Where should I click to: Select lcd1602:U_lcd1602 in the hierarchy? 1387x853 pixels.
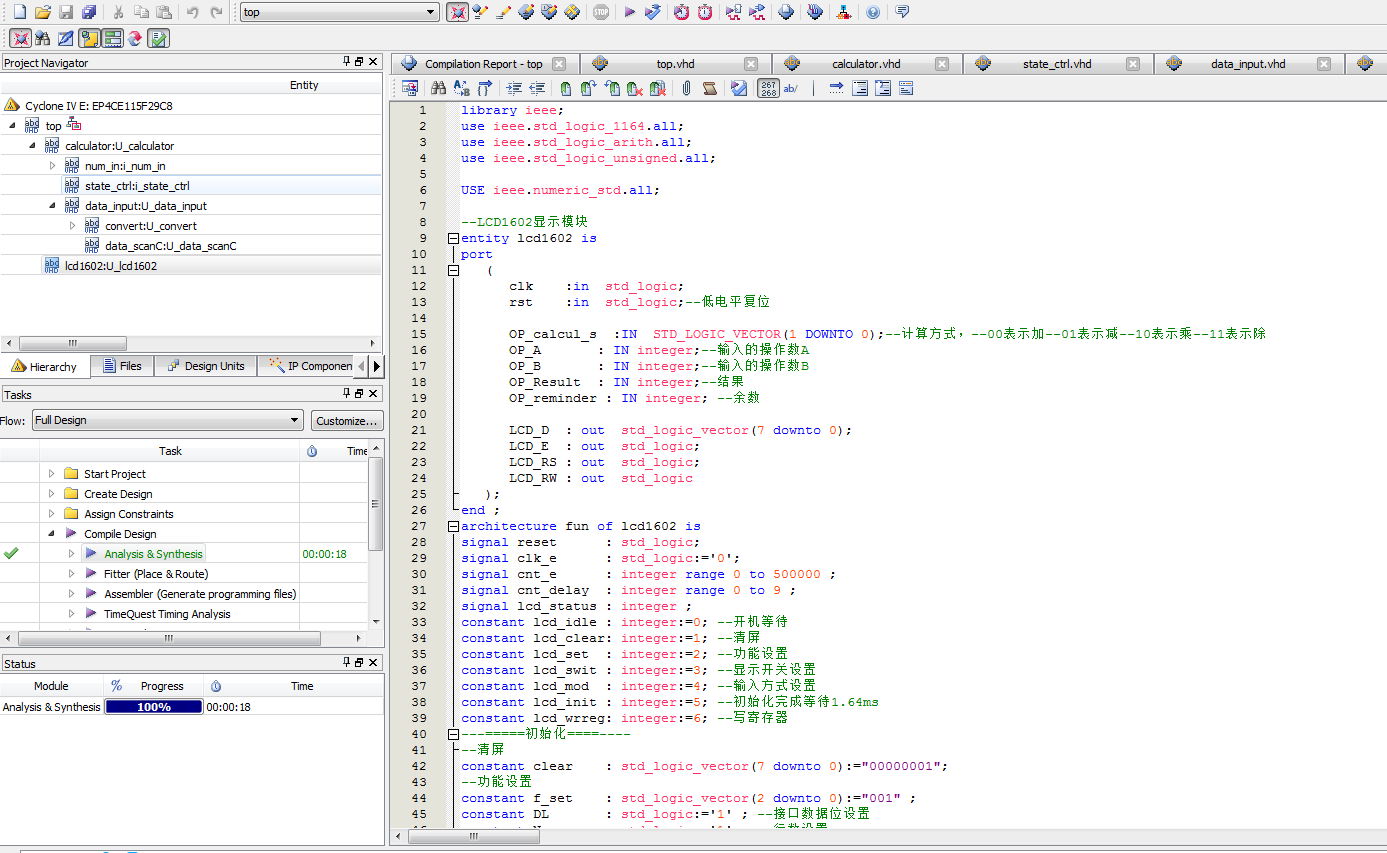110,266
